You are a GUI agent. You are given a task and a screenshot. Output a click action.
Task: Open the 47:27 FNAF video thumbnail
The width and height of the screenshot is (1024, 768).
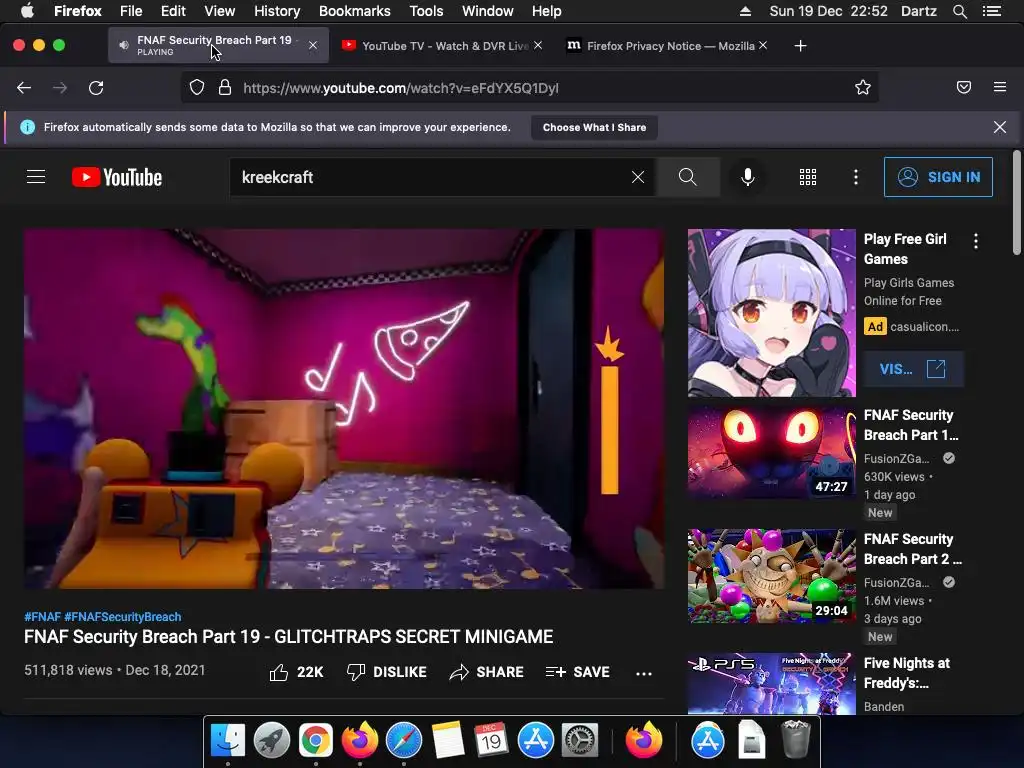[x=771, y=453]
